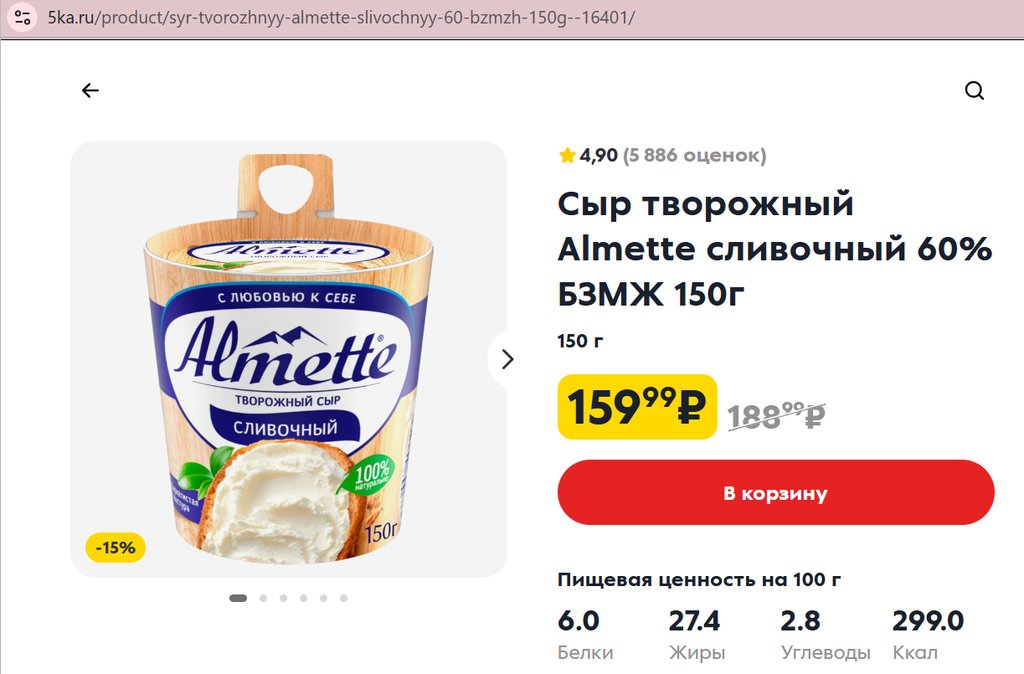Switch to the second carousel dot
This screenshot has height=674, width=1024.
(263, 598)
